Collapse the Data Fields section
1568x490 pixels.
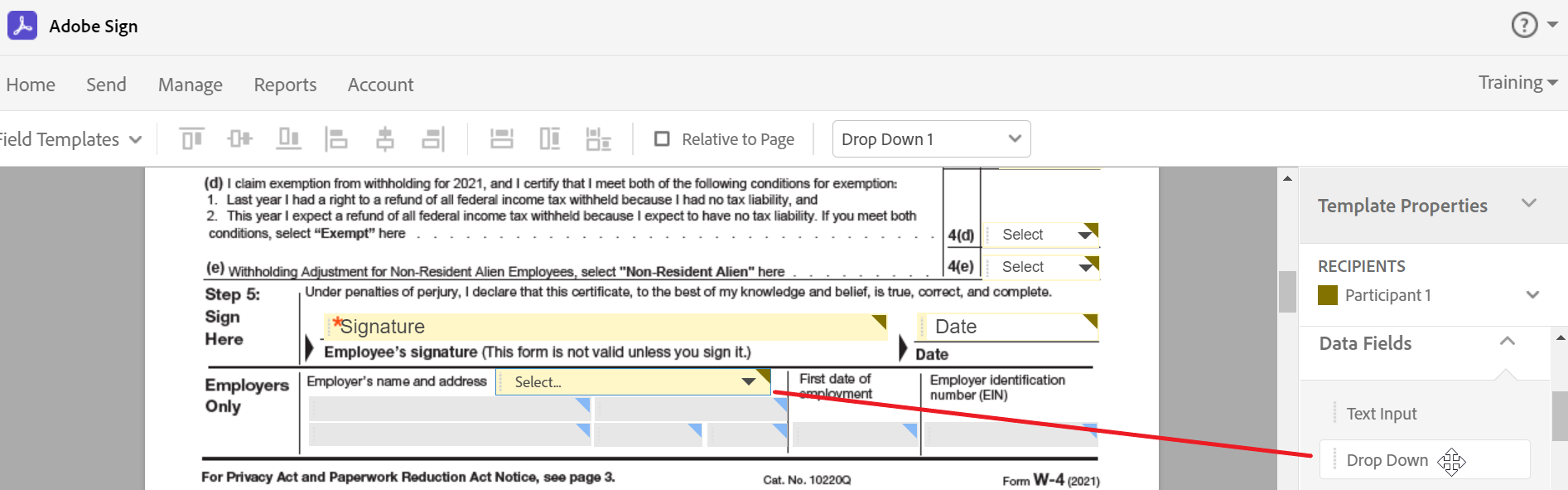tap(1508, 342)
